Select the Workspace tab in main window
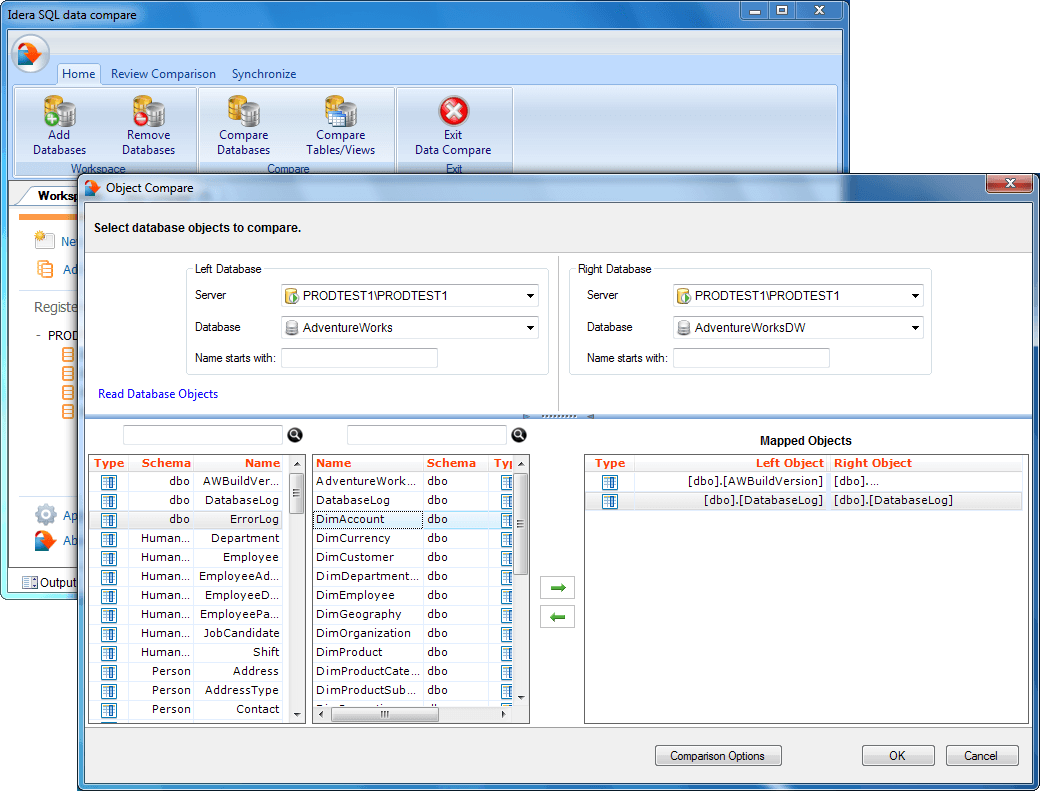The width and height of the screenshot is (1040, 791). (x=52, y=196)
